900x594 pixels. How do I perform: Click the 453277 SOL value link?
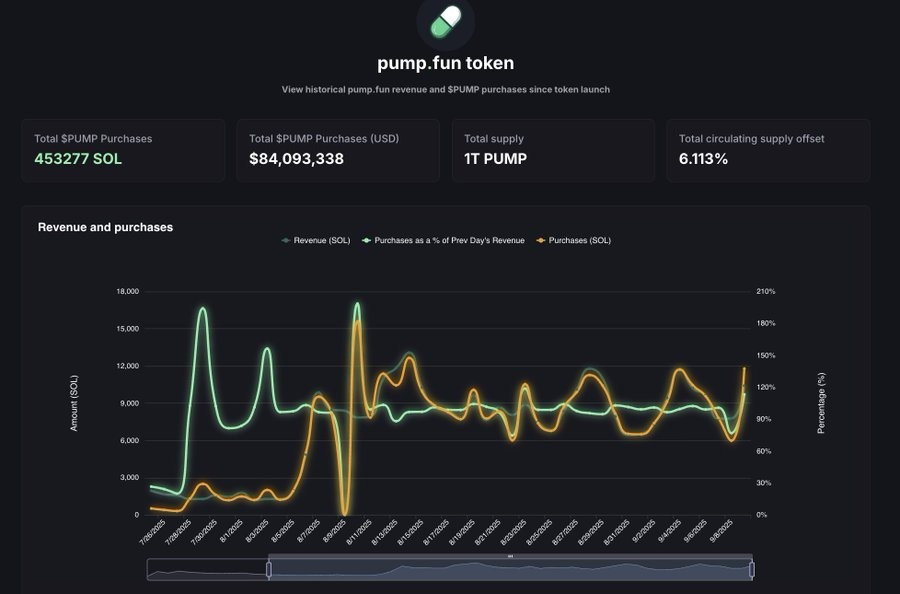[77, 158]
